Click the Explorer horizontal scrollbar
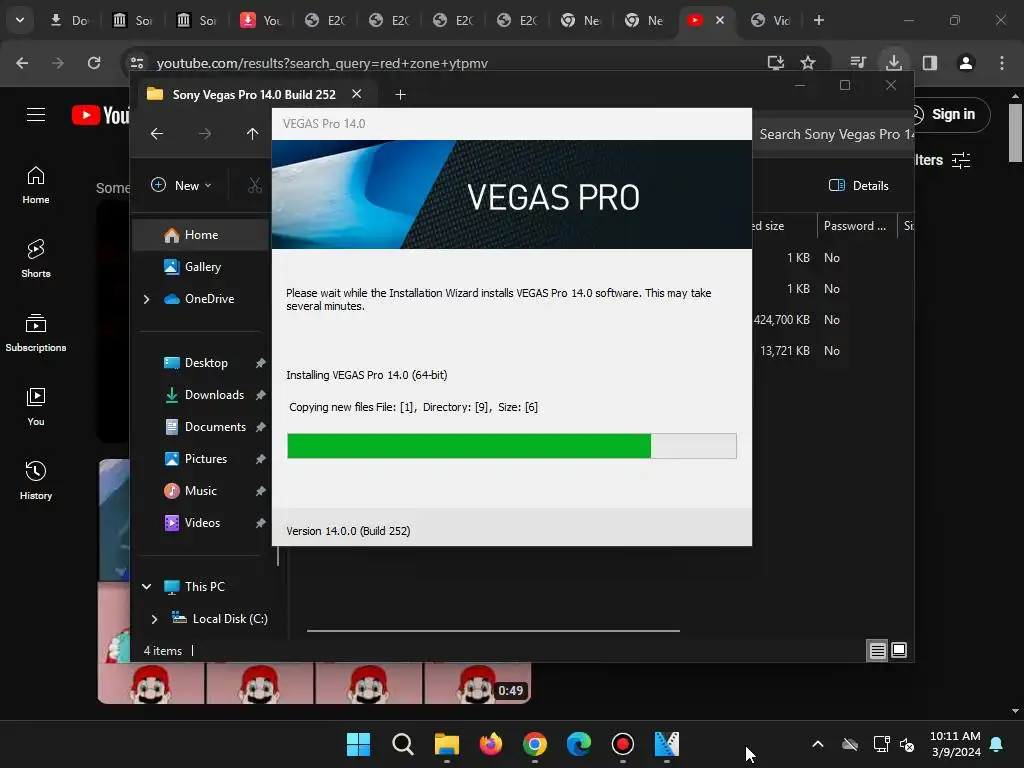 click(493, 631)
